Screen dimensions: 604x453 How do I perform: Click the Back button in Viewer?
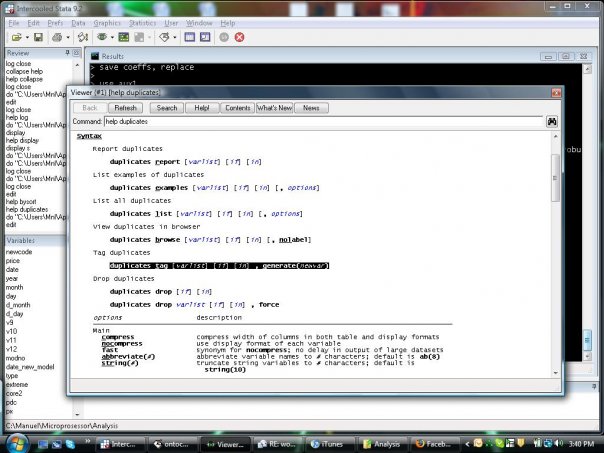point(90,108)
